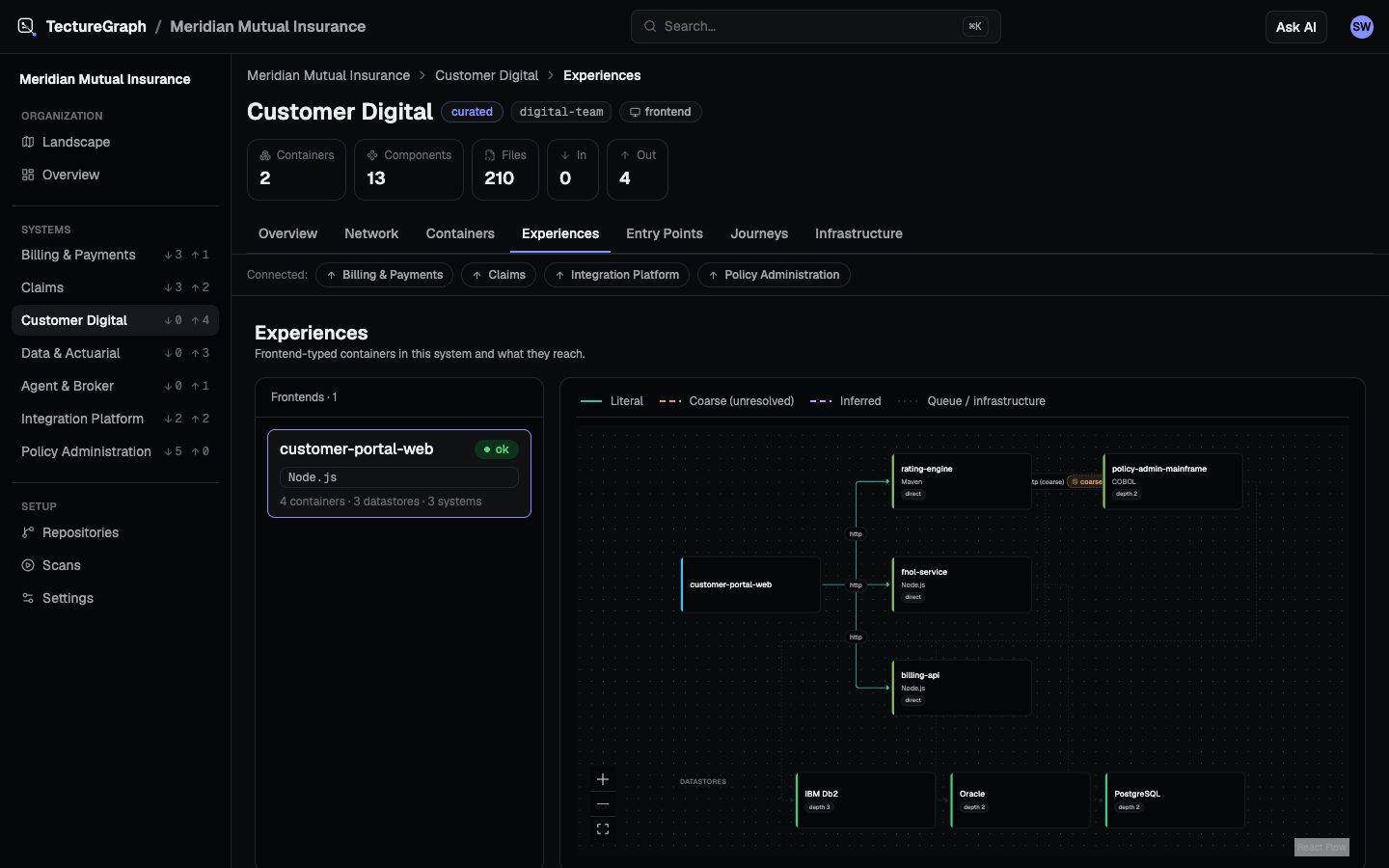Open the Entry Points tab
Image resolution: width=1389 pixels, height=868 pixels.
(x=665, y=234)
